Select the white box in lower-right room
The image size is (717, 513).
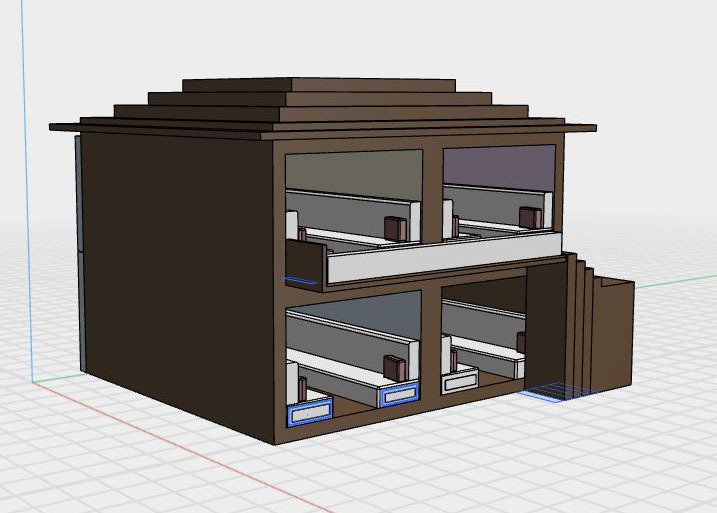461,380
